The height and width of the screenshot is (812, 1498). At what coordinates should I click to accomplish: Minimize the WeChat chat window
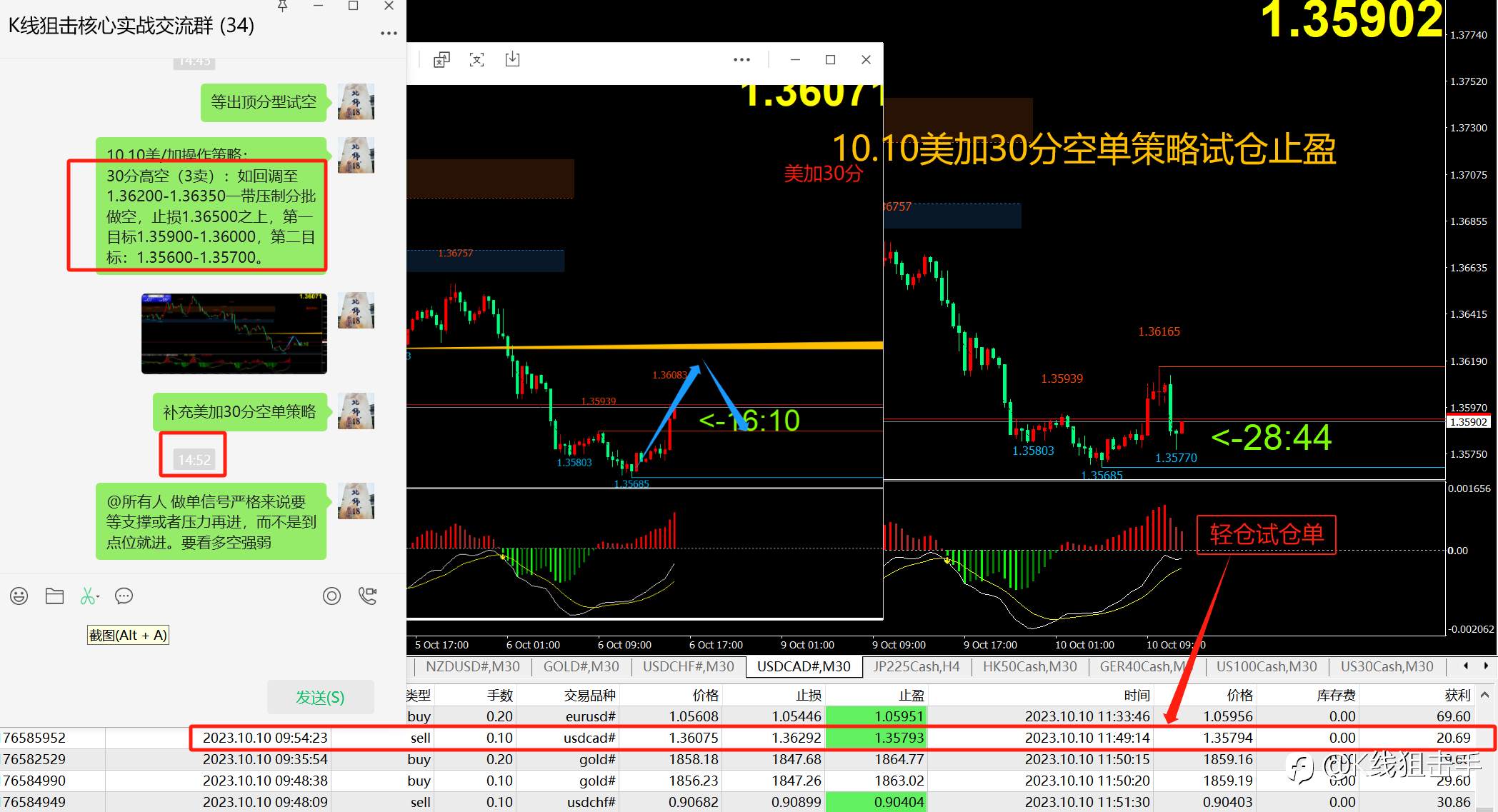(318, 6)
